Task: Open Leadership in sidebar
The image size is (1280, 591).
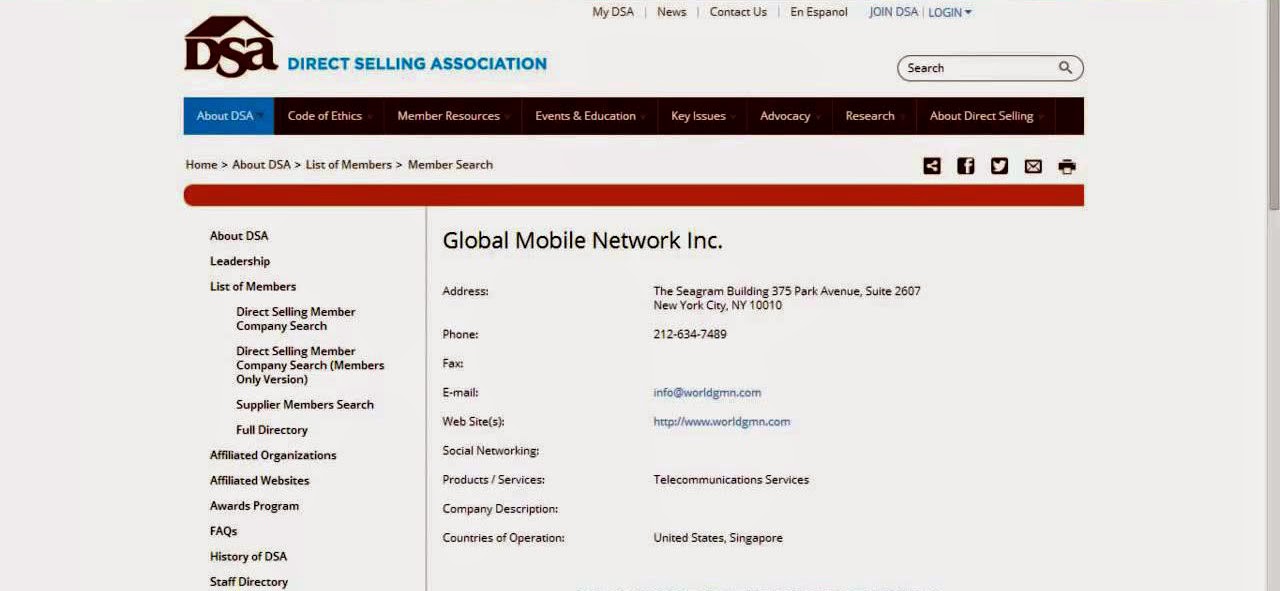Action: 240,261
